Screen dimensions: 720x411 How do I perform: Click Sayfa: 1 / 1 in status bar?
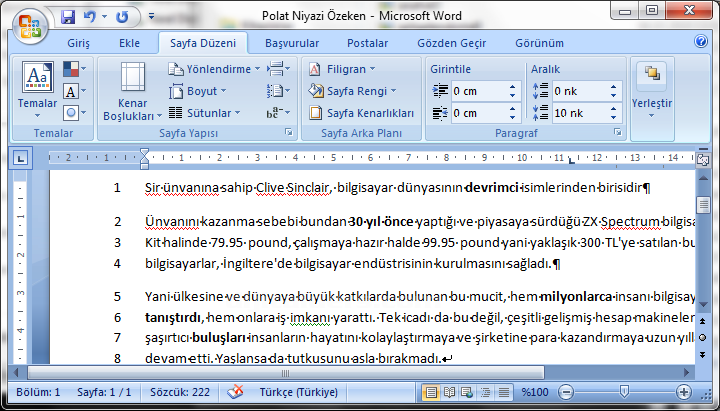[104, 392]
